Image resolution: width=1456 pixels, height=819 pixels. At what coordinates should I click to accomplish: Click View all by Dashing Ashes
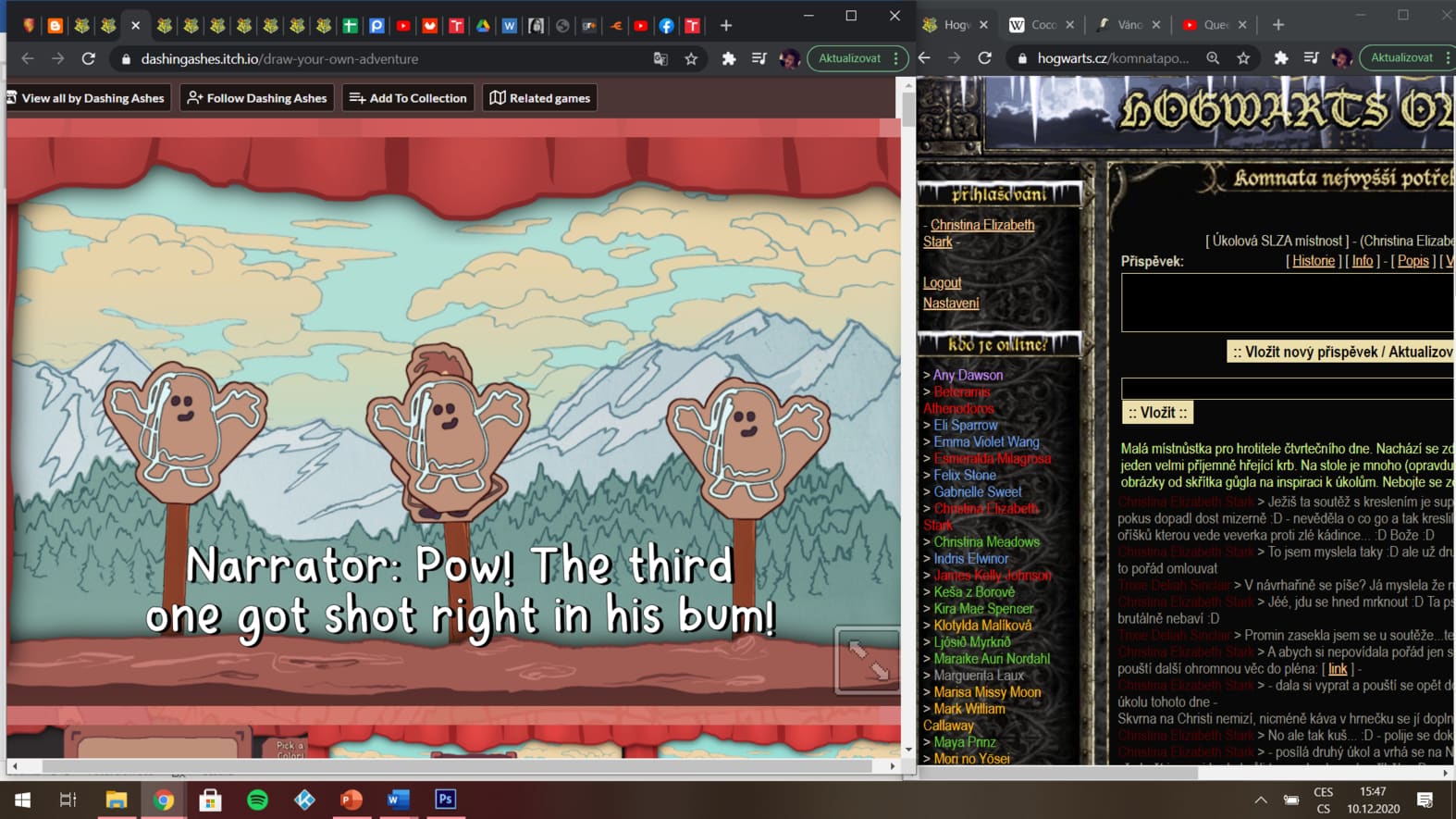(x=90, y=98)
